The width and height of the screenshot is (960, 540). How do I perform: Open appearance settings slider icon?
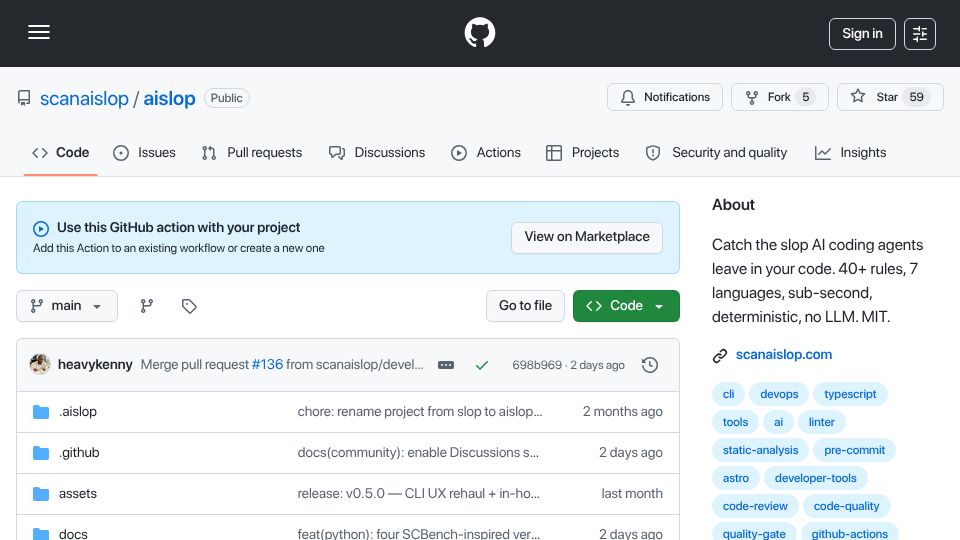pyautogui.click(x=919, y=34)
